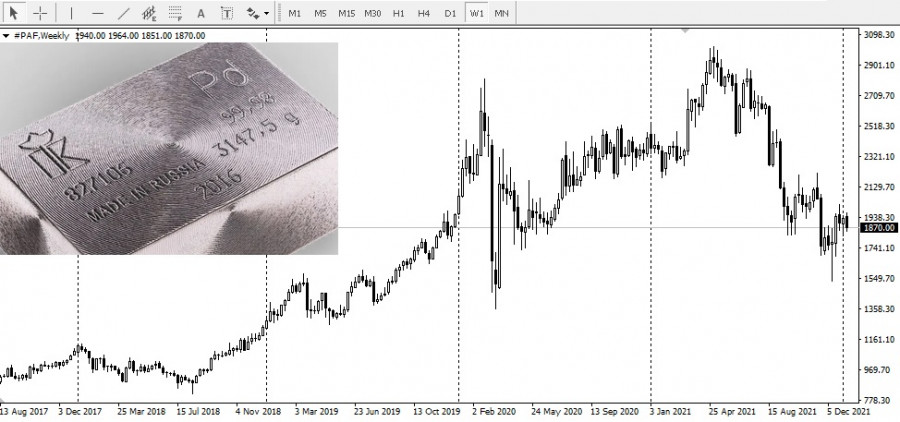Click '1549.70' on the price scale
900x422 pixels.
879,278
